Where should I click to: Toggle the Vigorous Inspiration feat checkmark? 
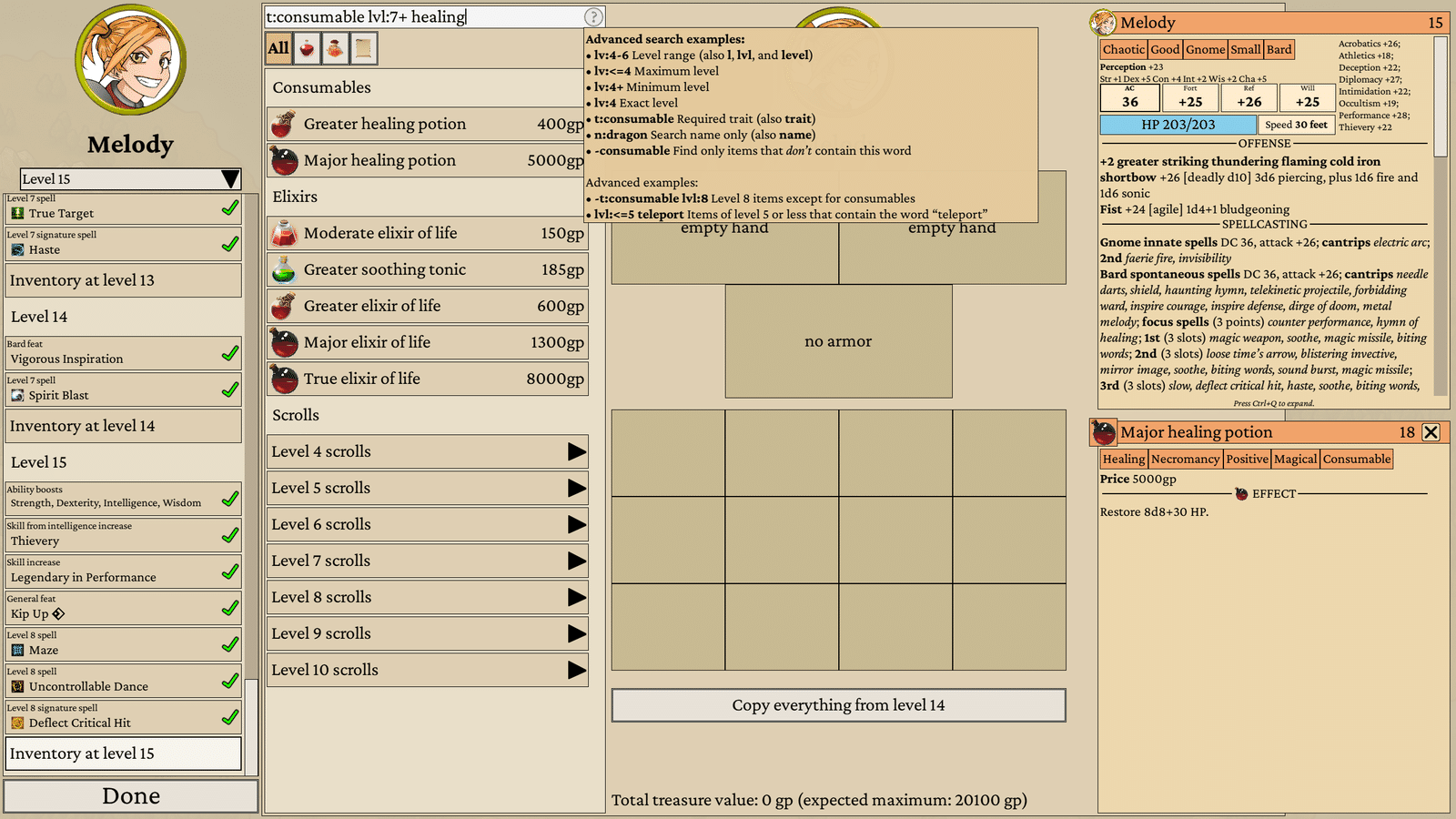tap(230, 353)
